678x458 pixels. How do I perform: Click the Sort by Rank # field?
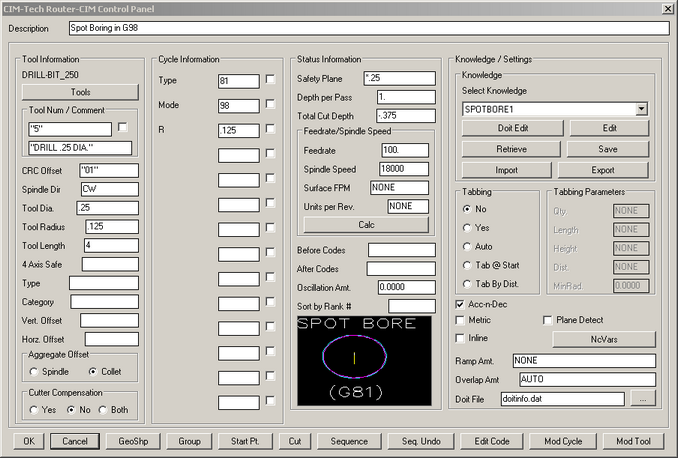[x=412, y=306]
